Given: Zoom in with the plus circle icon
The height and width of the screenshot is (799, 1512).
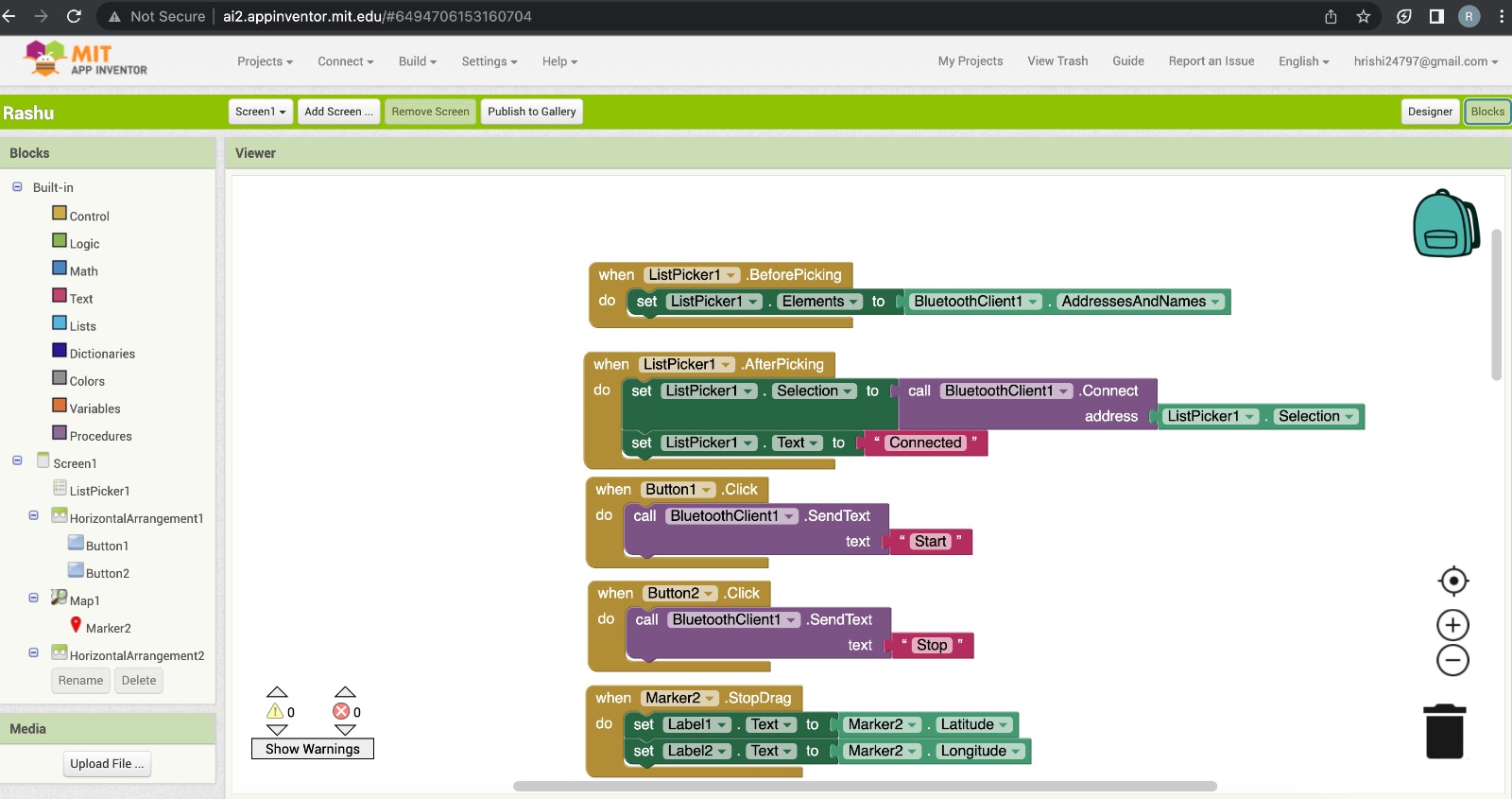Looking at the screenshot, I should pyautogui.click(x=1452, y=625).
